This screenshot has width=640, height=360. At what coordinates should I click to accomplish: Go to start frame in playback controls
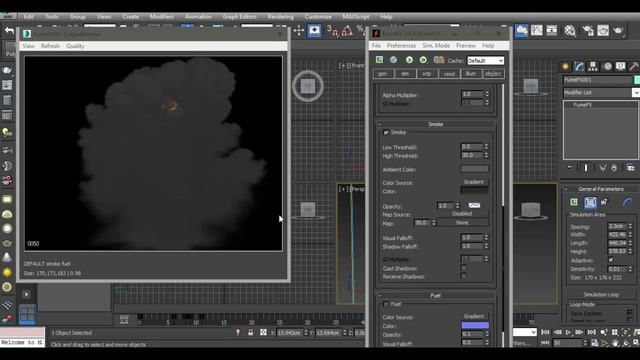pos(545,333)
